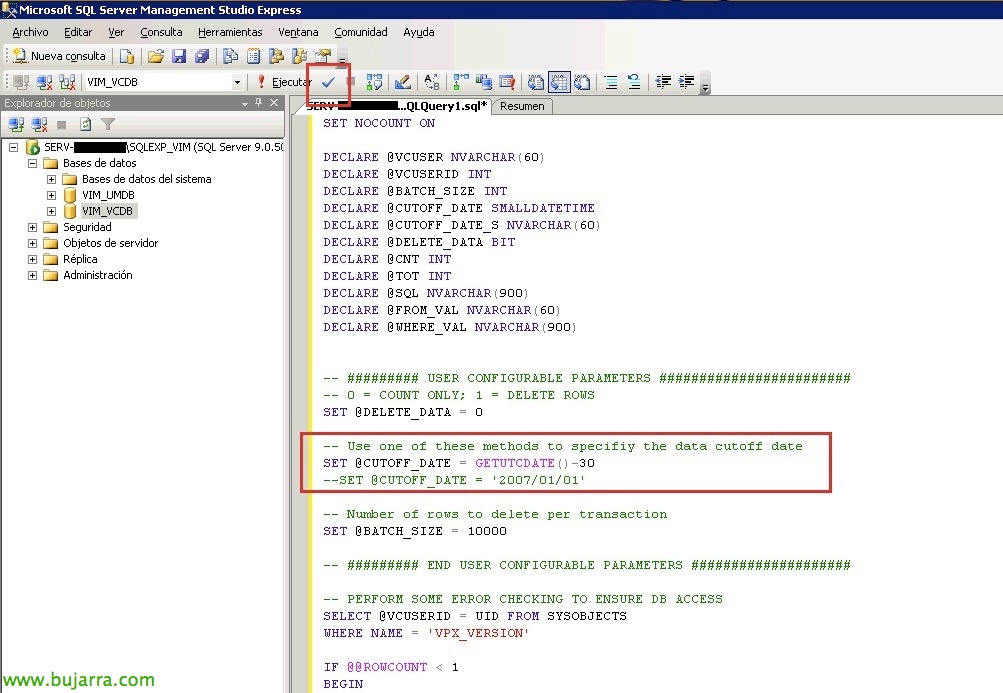Open the Template Explorer toolbar icon
Viewport: 1003px width, 693px height.
pyautogui.click(x=299, y=56)
